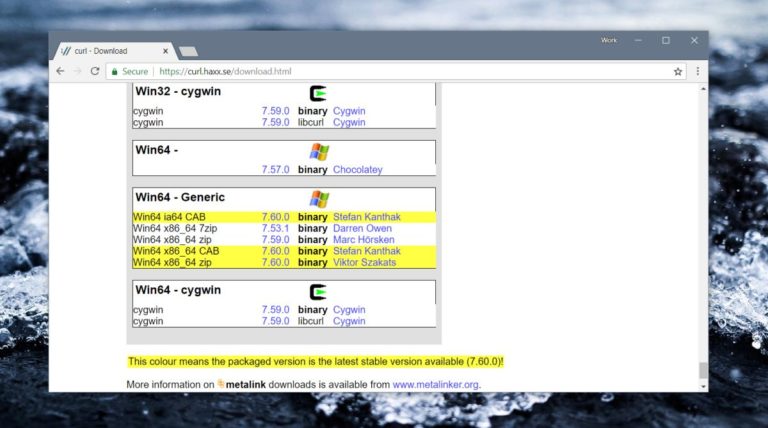Image resolution: width=768 pixels, height=428 pixels.
Task: Open the Chrome three-dot menu
Action: 697,72
